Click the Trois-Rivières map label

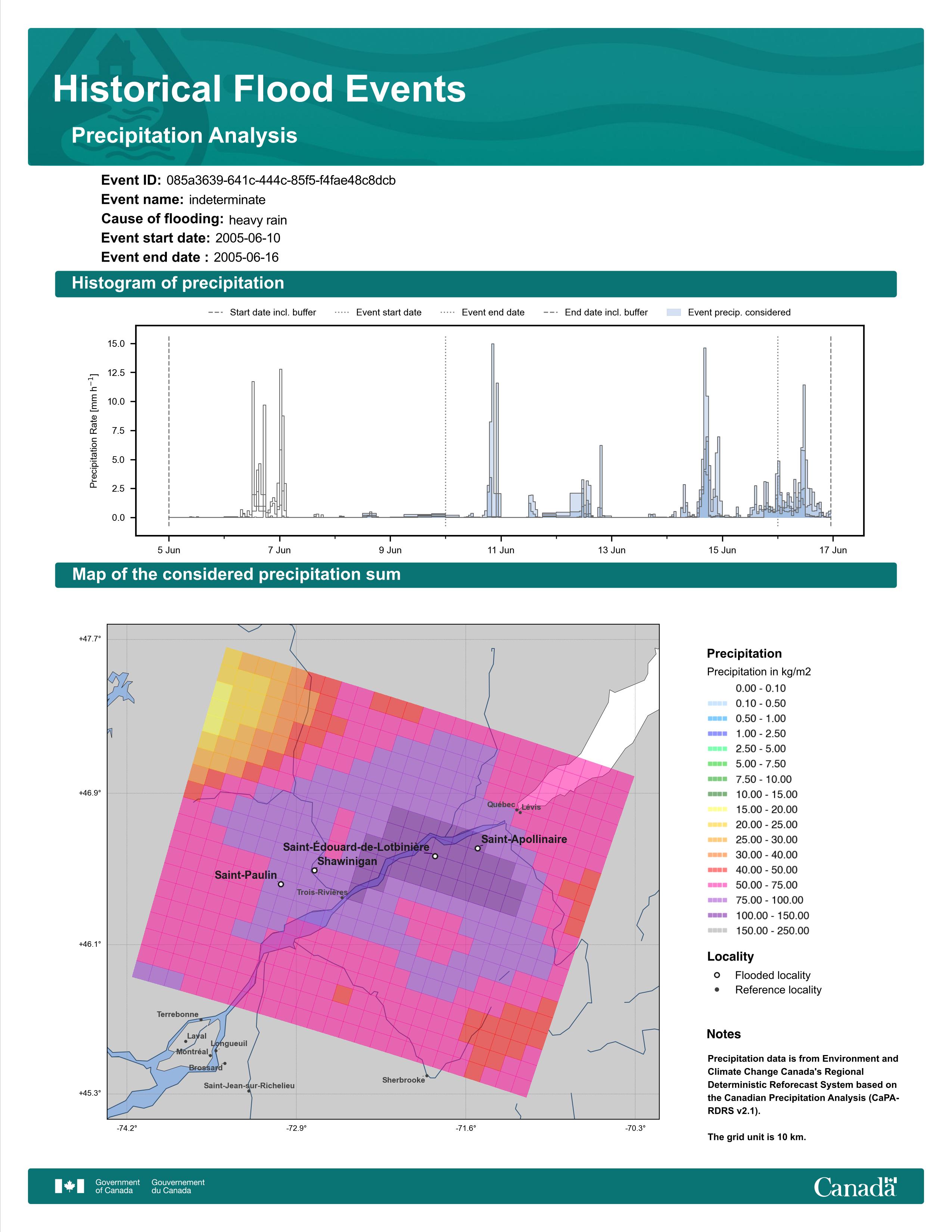point(322,892)
